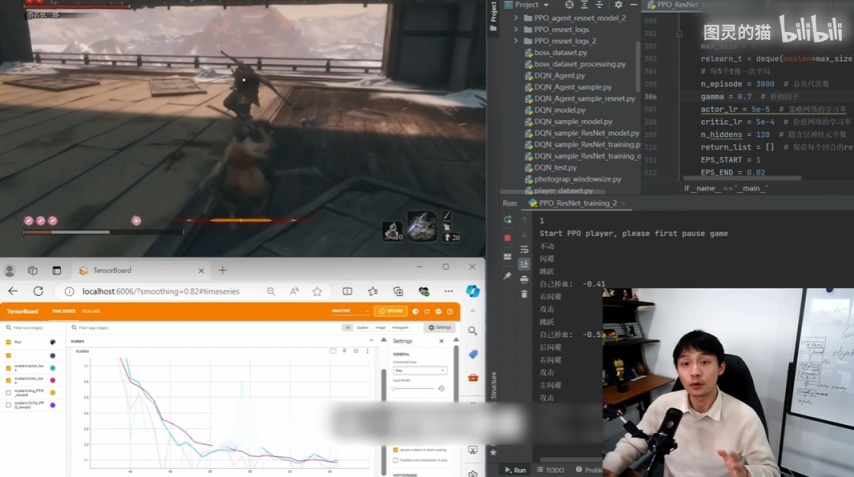This screenshot has height=477, width=854.
Task: Toggle soft-wrap icon in Run console toolbar
Action: pyautogui.click(x=524, y=250)
